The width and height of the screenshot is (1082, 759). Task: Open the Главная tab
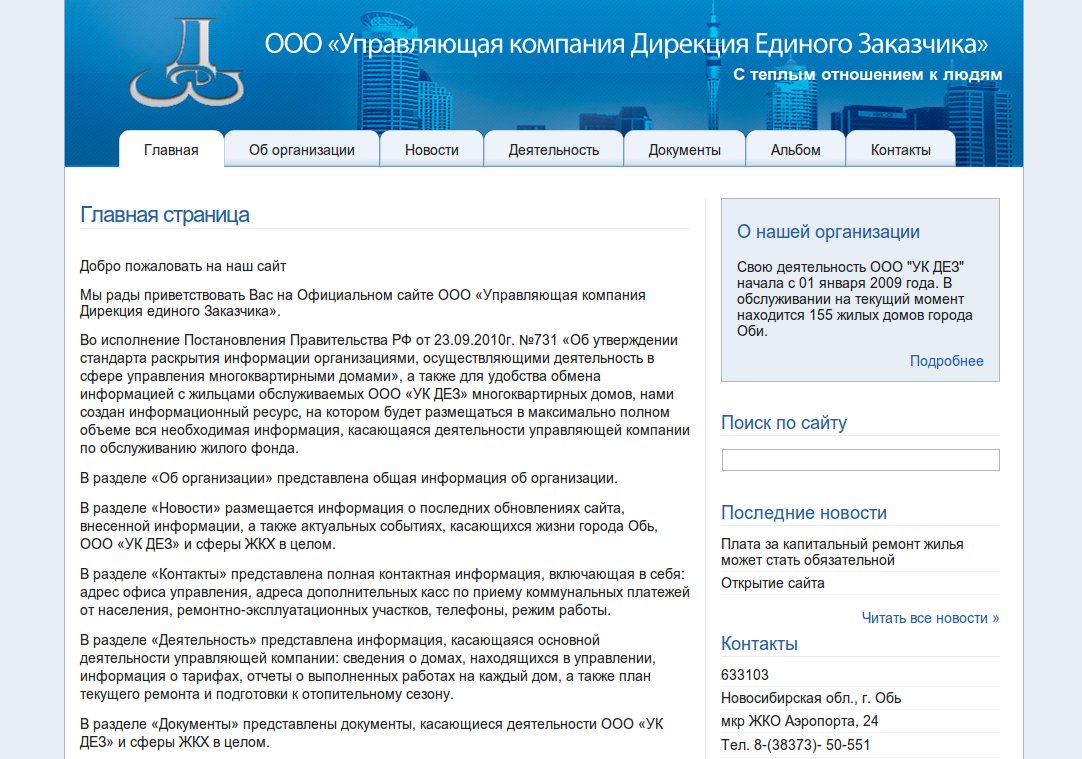171,150
